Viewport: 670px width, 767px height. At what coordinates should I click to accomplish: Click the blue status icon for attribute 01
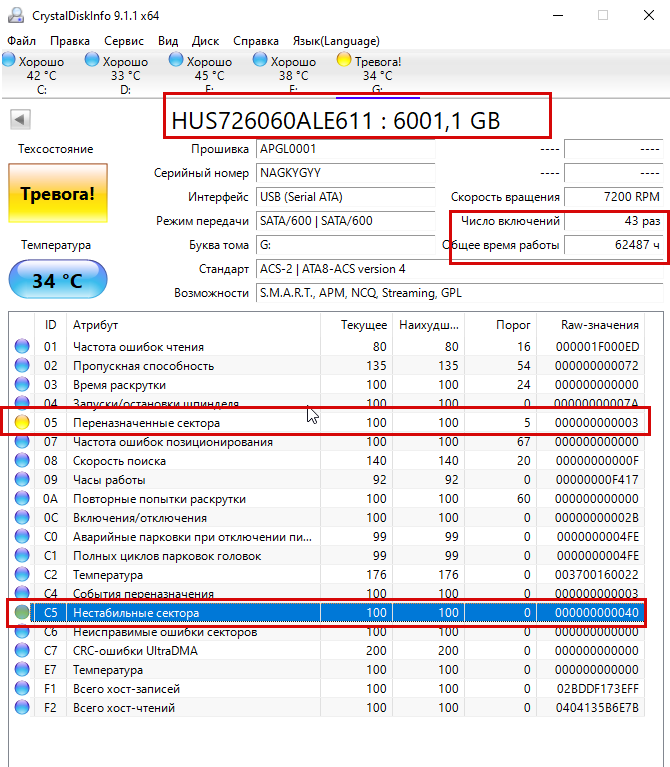(x=22, y=346)
